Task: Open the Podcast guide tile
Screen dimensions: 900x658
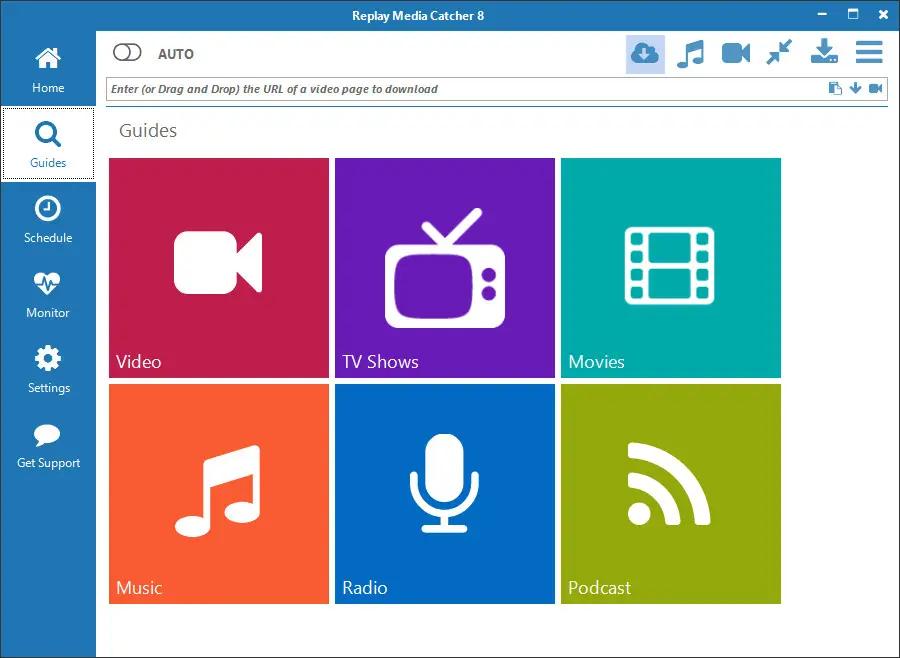Action: [671, 494]
